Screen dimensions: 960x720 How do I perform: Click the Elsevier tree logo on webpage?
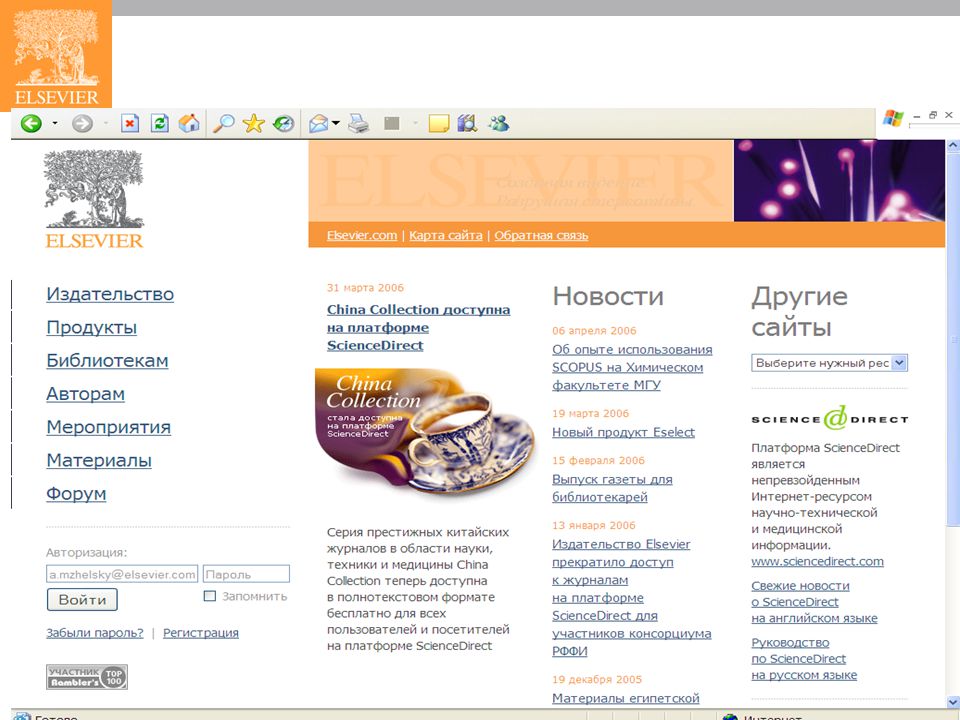[94, 199]
